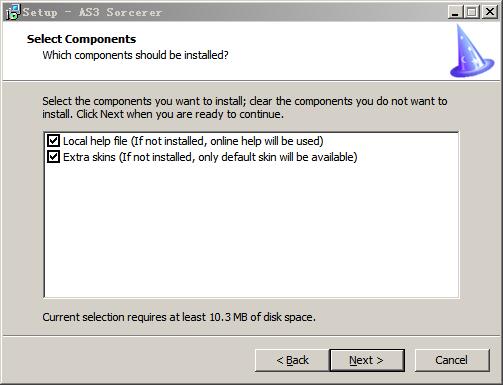Click the Setup - AS3 Sorcerer title bar
Image resolution: width=503 pixels, height=385 pixels.
point(233,12)
